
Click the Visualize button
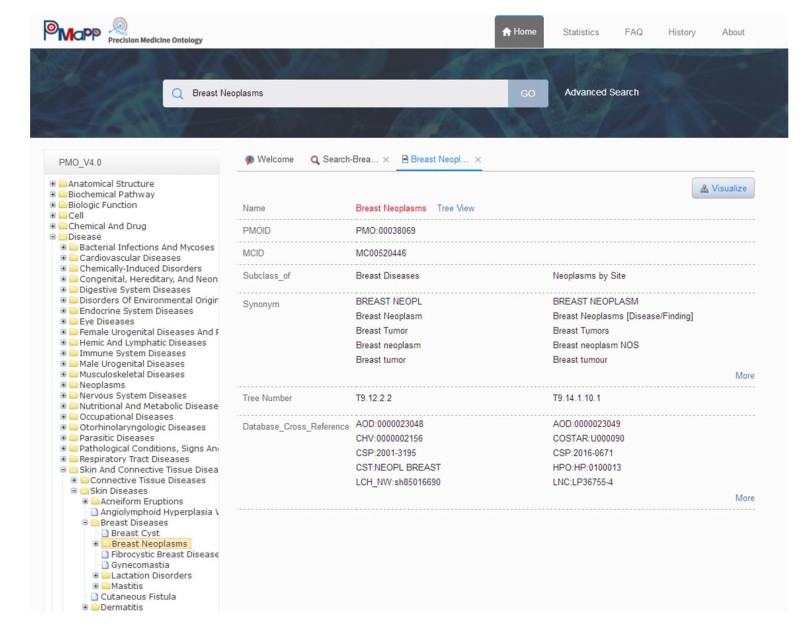click(723, 187)
